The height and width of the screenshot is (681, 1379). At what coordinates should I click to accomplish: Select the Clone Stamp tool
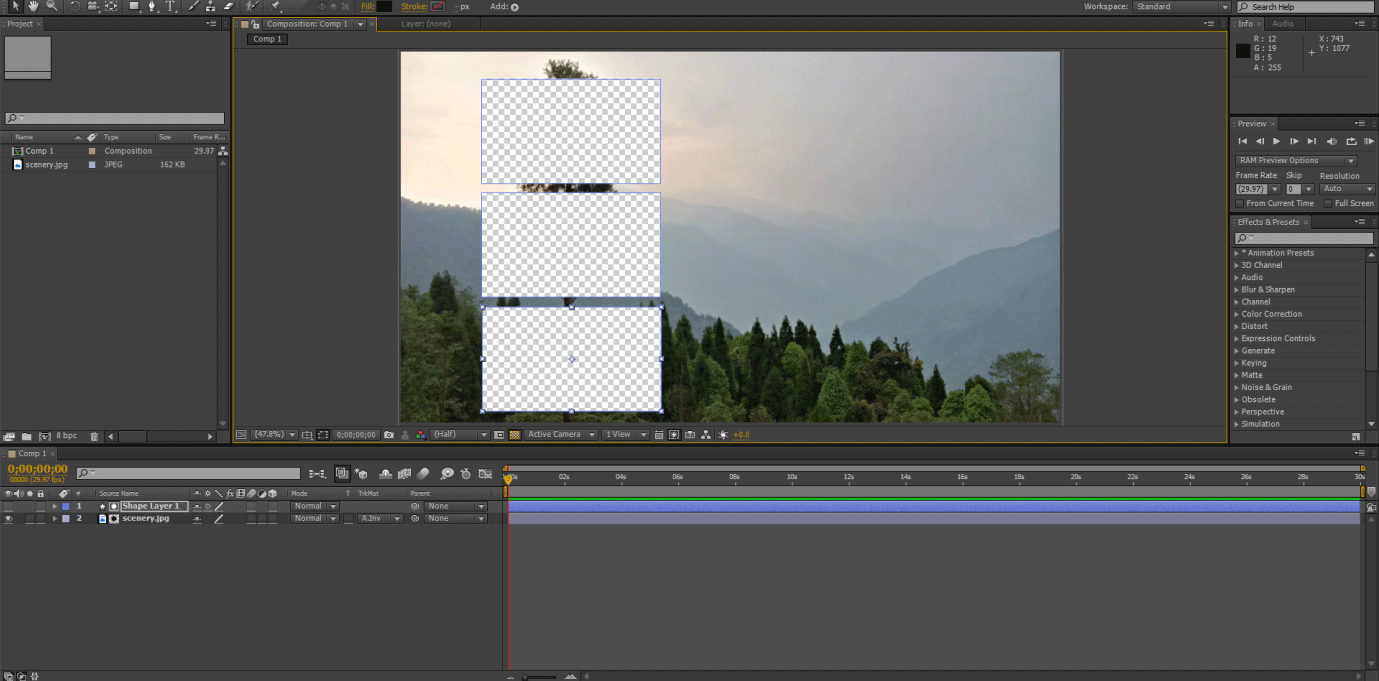(x=211, y=6)
